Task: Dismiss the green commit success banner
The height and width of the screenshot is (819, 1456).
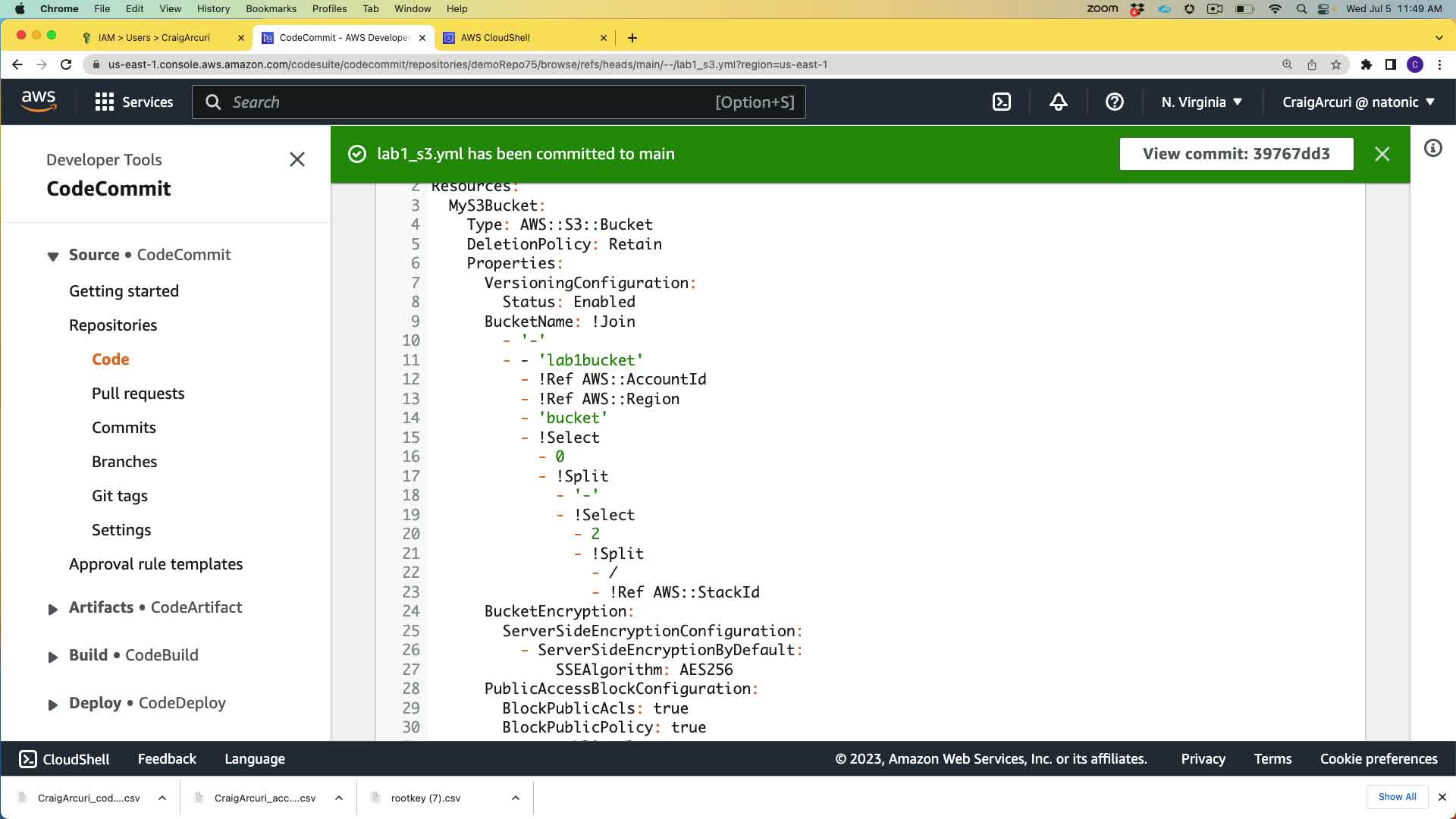Action: click(x=1382, y=154)
